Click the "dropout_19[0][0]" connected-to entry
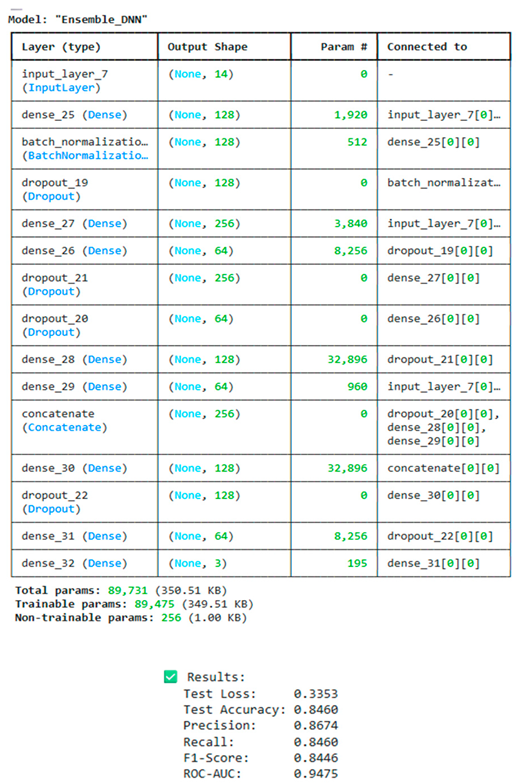The height and width of the screenshot is (784, 518). (440, 250)
